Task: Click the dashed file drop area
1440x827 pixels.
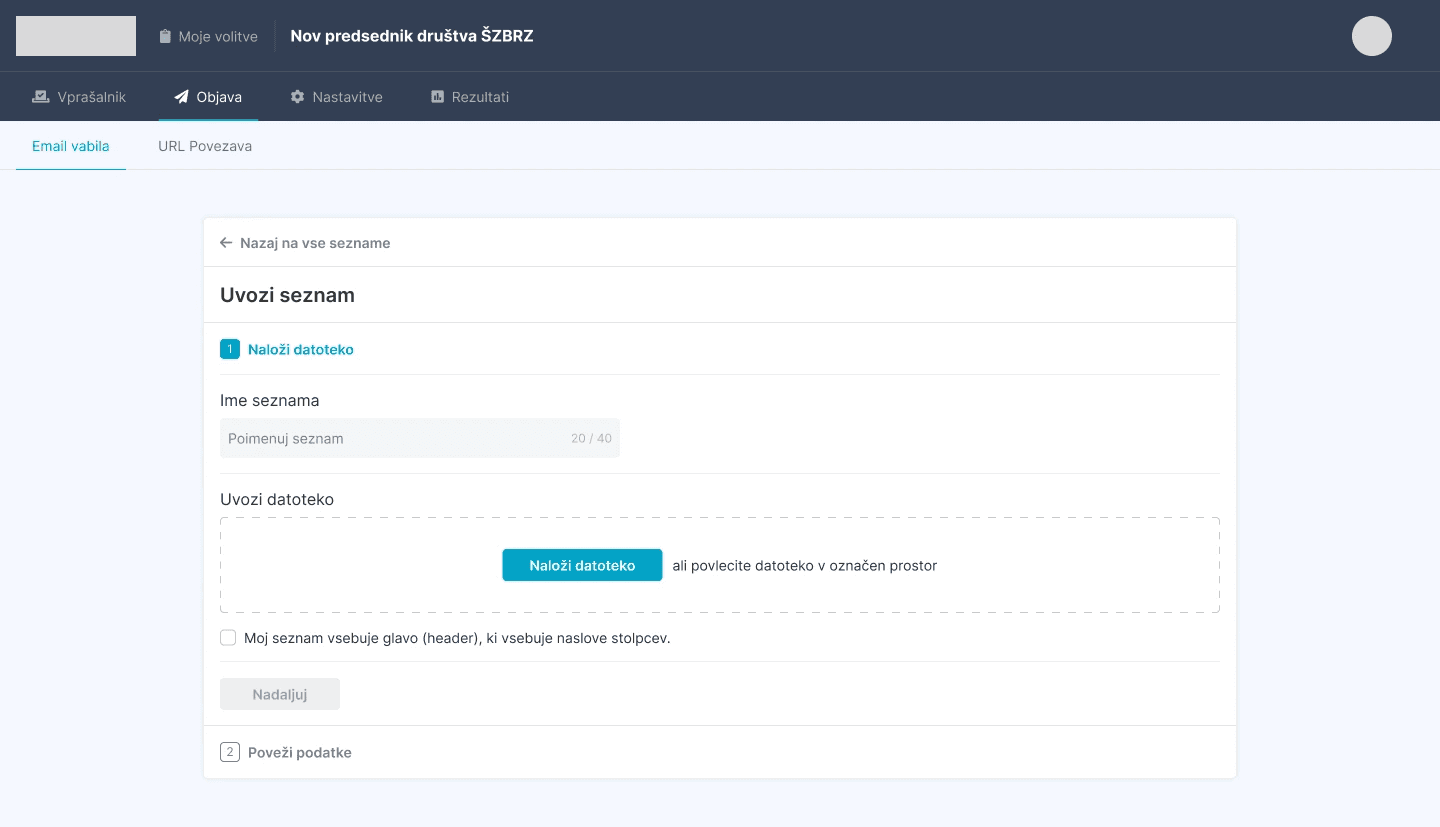Action: 719,564
